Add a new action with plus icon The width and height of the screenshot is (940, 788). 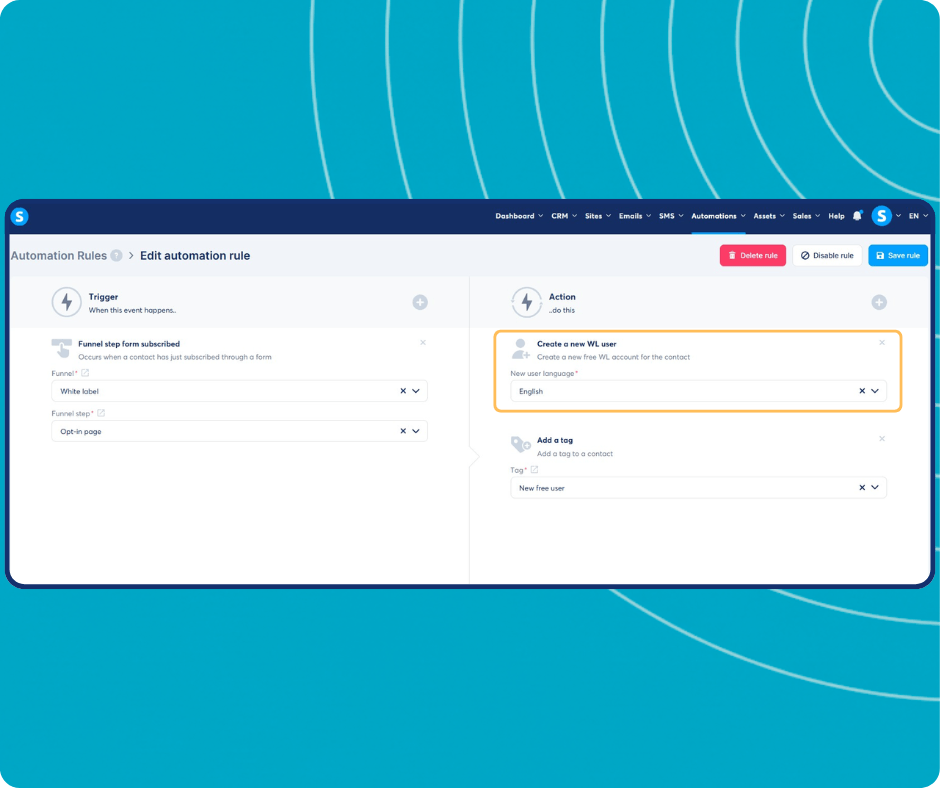(x=879, y=302)
